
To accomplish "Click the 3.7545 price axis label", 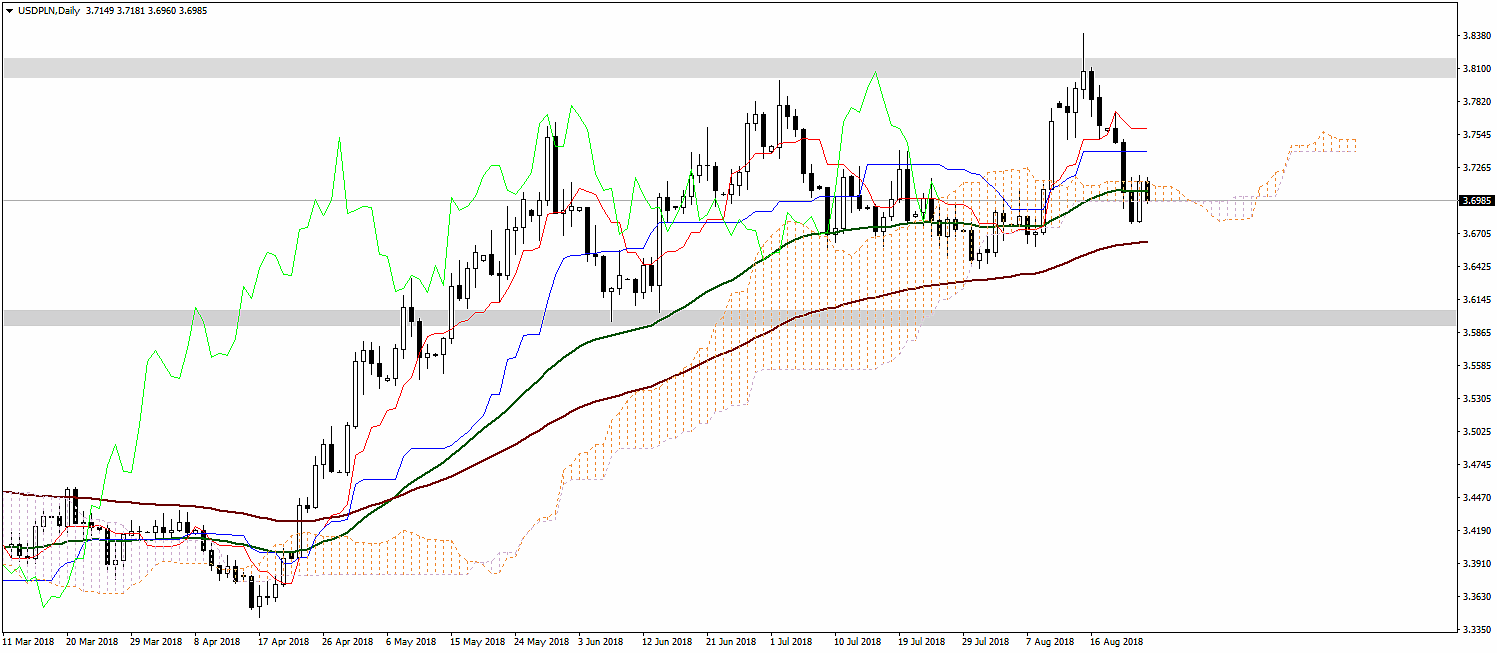I will pyautogui.click(x=1476, y=134).
